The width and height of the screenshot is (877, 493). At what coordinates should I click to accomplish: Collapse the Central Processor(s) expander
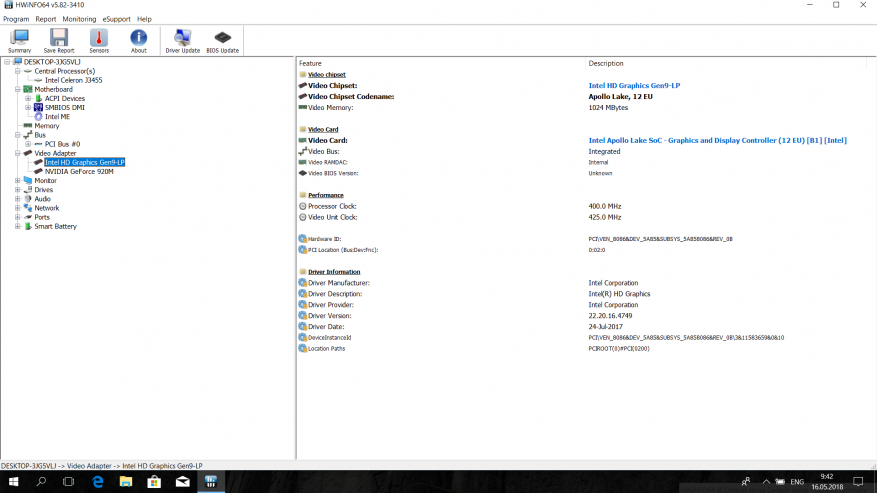pyautogui.click(x=18, y=71)
